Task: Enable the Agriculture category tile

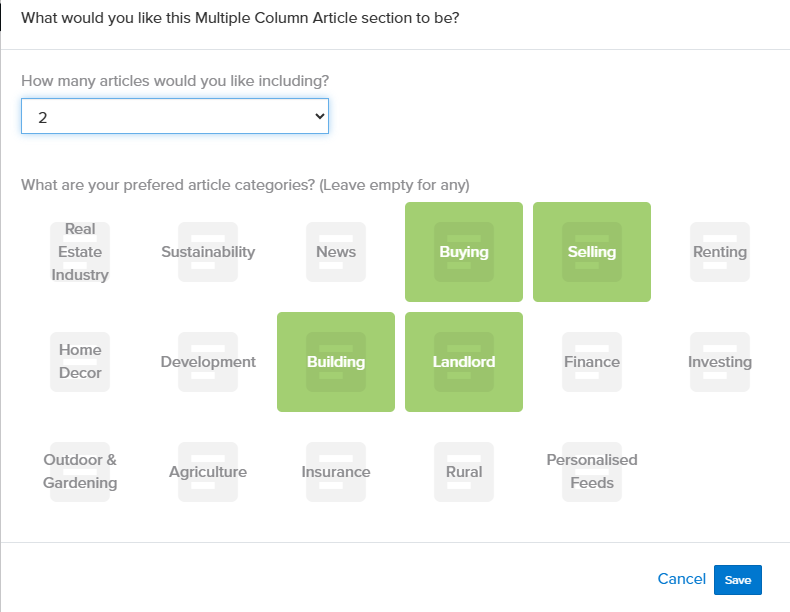Action: click(x=208, y=472)
